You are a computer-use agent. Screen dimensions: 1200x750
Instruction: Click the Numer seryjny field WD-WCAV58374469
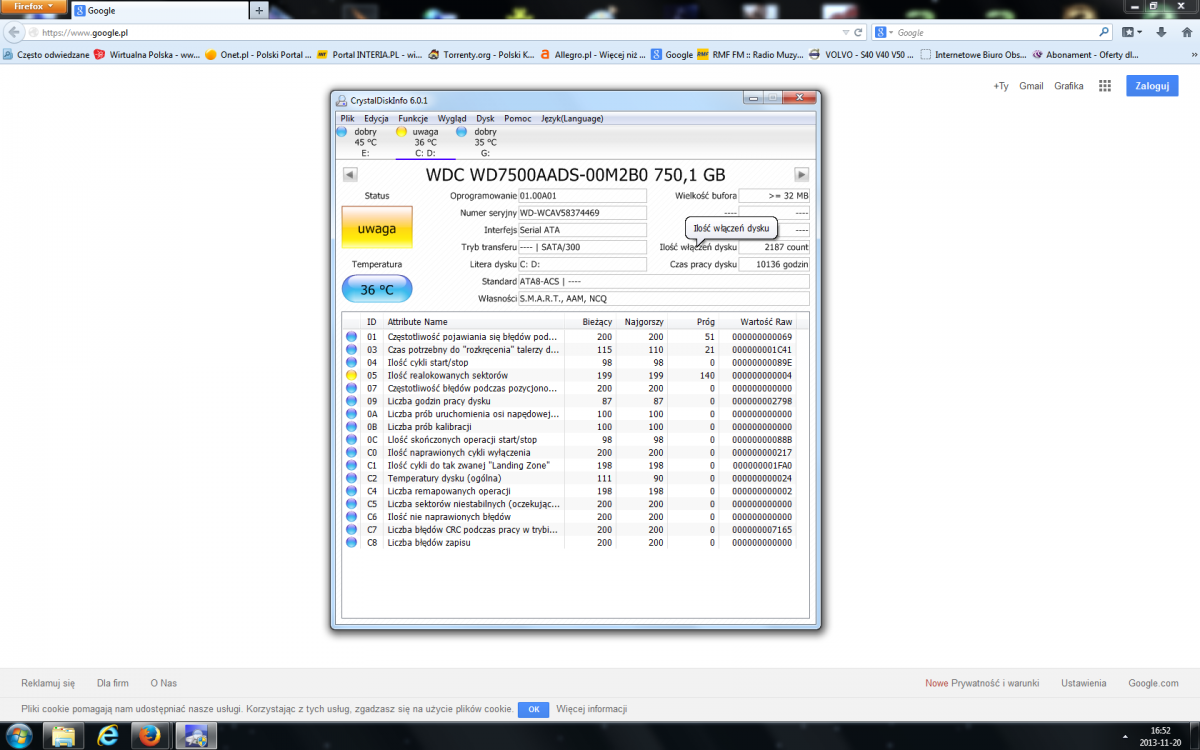click(582, 213)
